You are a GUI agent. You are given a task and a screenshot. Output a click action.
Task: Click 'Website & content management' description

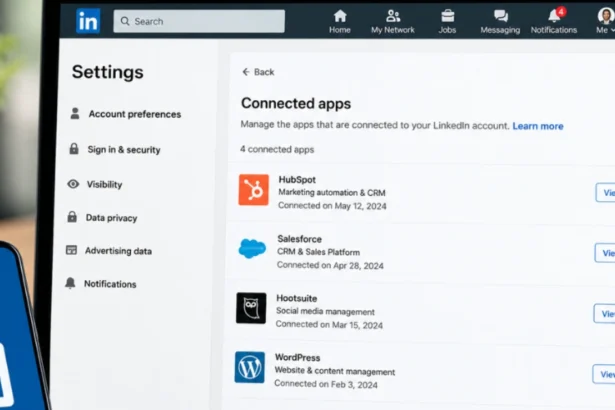[x=335, y=371]
